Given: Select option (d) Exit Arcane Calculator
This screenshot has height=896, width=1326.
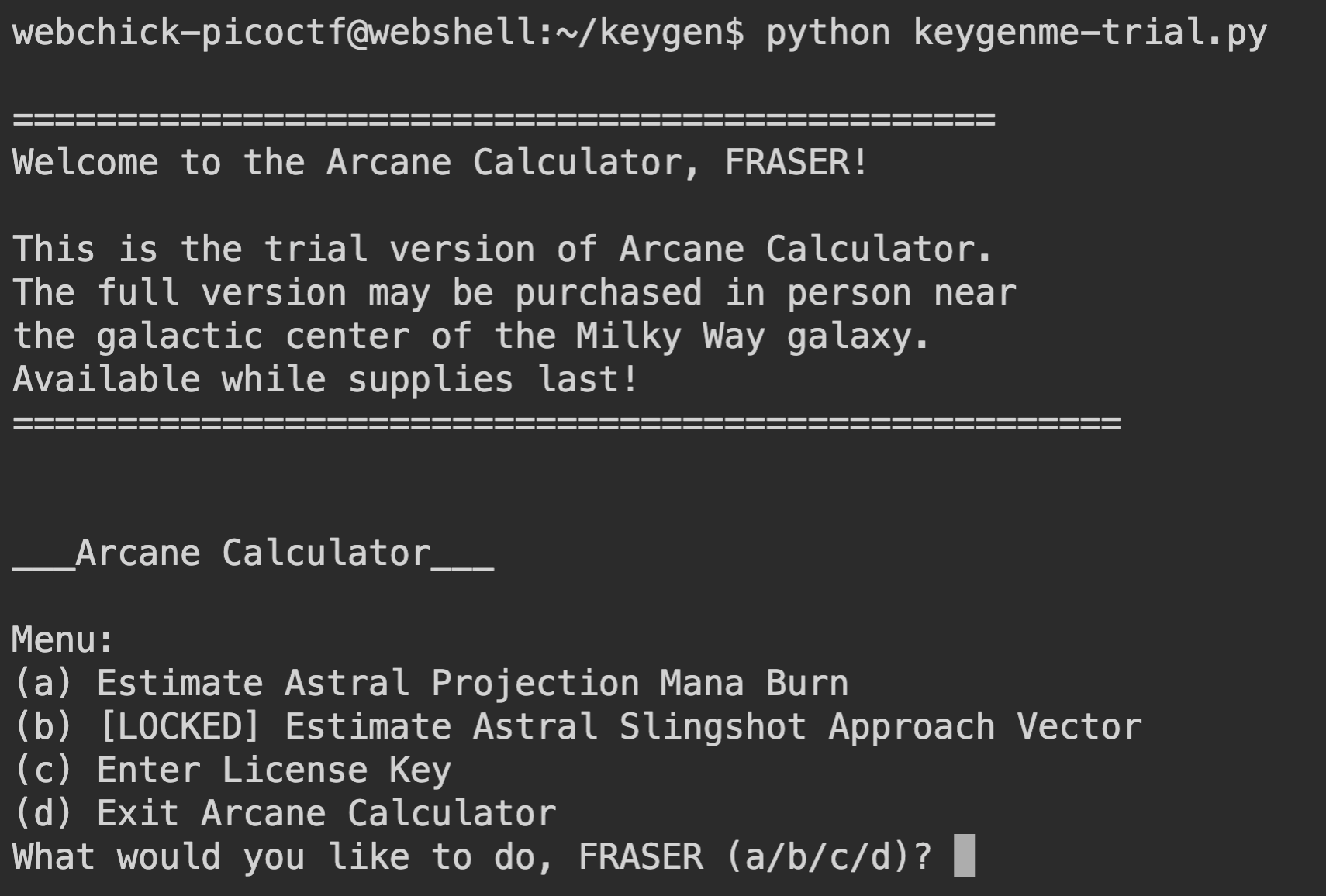Looking at the screenshot, I should [285, 814].
